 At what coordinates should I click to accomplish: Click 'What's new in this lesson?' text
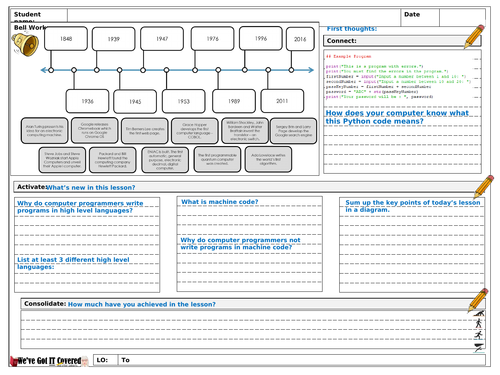coord(91,188)
